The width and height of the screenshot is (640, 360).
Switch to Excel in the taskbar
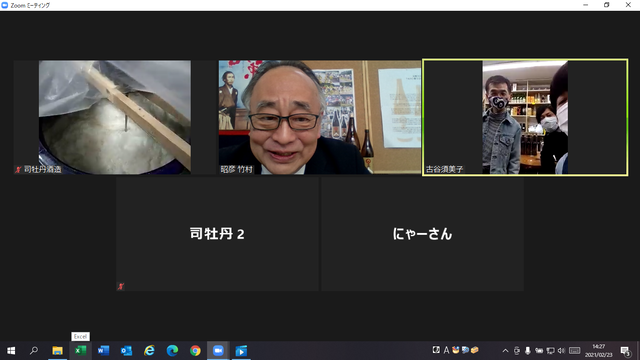tap(80, 351)
